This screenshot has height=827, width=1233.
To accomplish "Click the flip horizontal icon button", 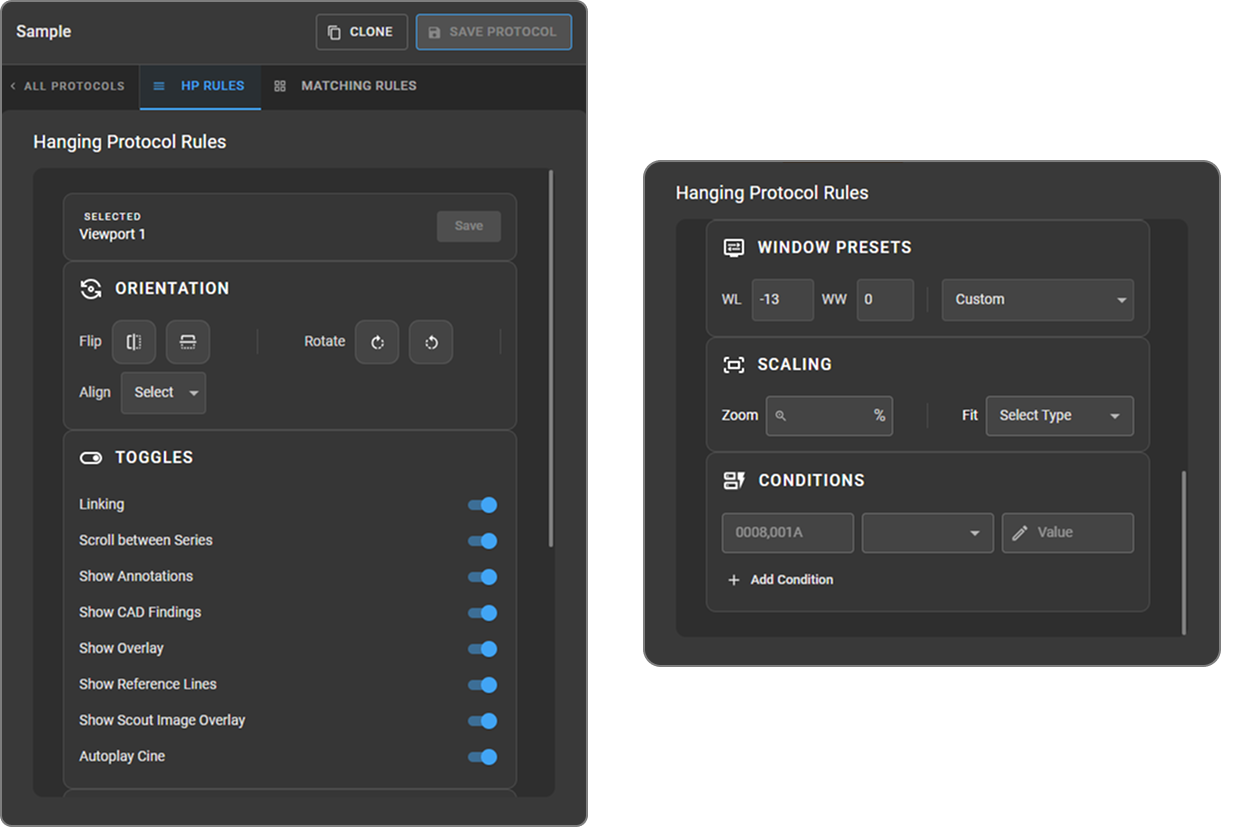I will click(x=134, y=342).
